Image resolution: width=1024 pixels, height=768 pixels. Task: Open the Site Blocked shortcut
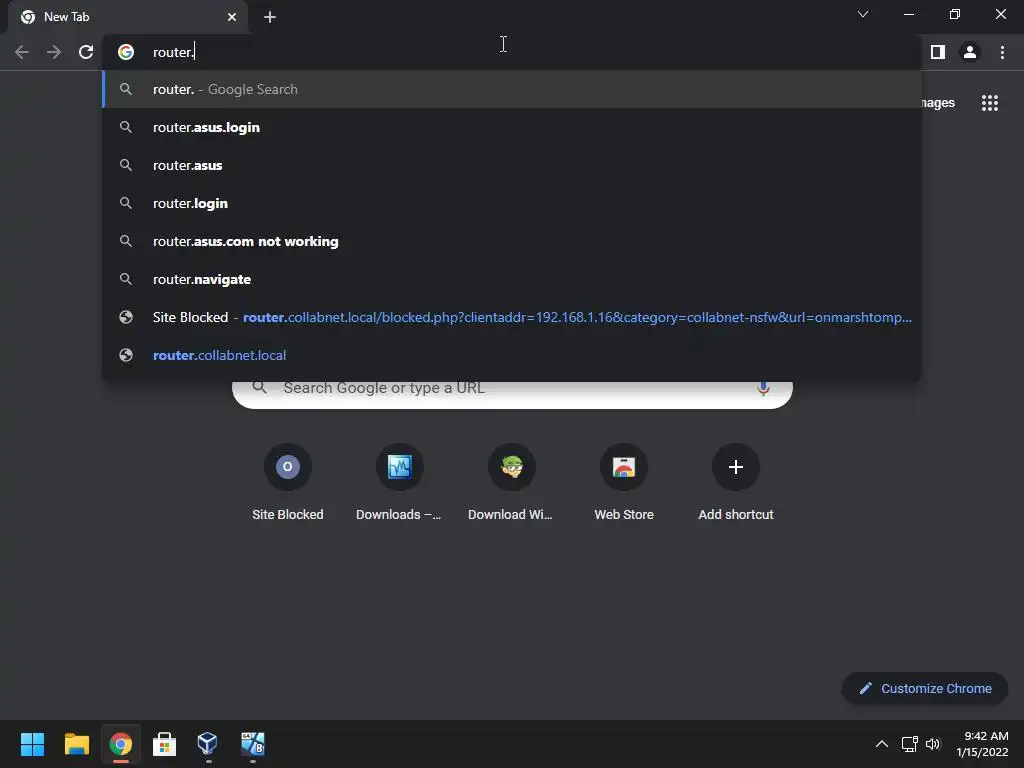[x=287, y=483]
